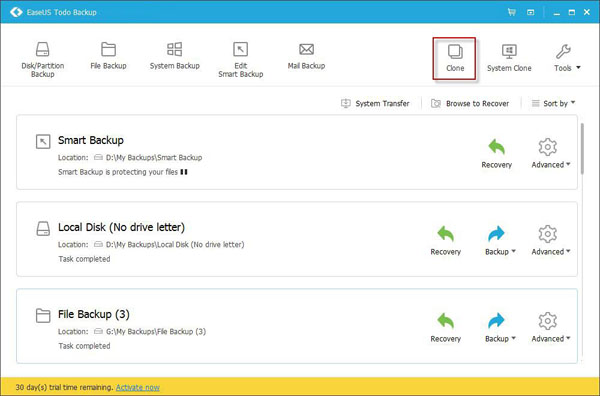Open System Transfer
Screen dimensions: 600x396
(x=375, y=103)
